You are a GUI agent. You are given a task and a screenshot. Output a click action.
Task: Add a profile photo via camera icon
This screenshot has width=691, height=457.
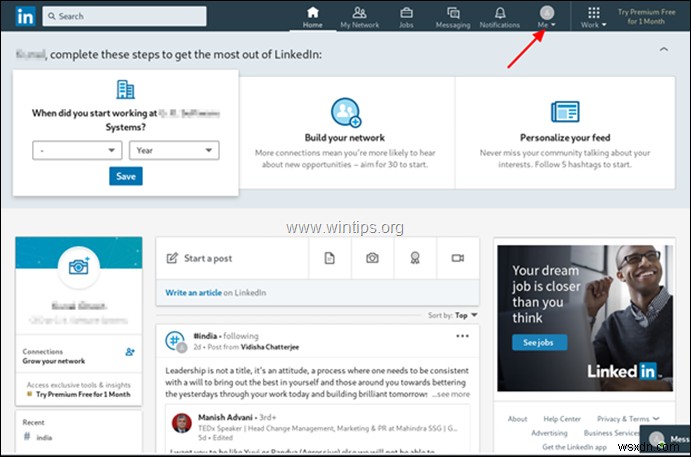(79, 267)
